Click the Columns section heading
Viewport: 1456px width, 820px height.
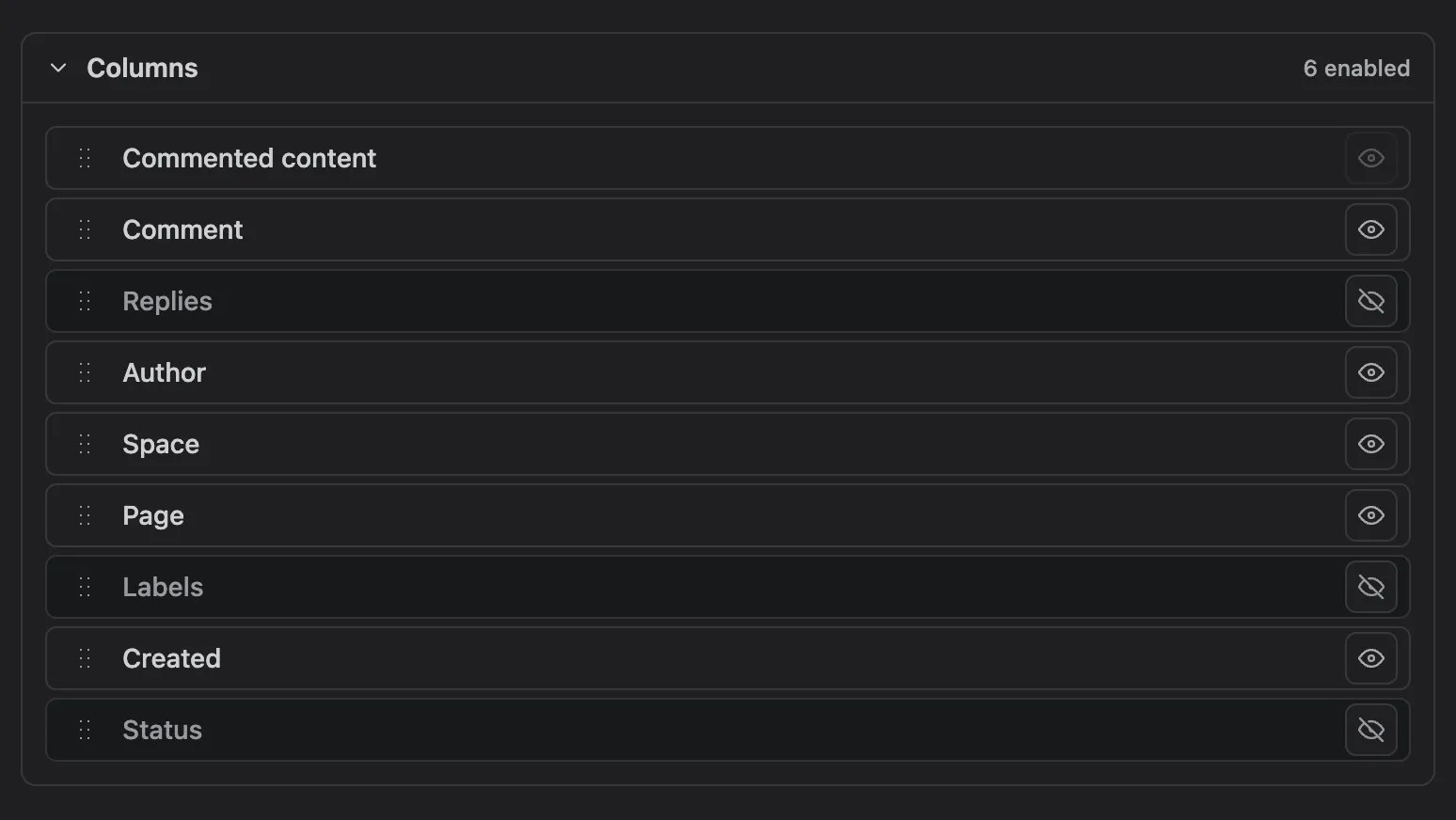(142, 68)
